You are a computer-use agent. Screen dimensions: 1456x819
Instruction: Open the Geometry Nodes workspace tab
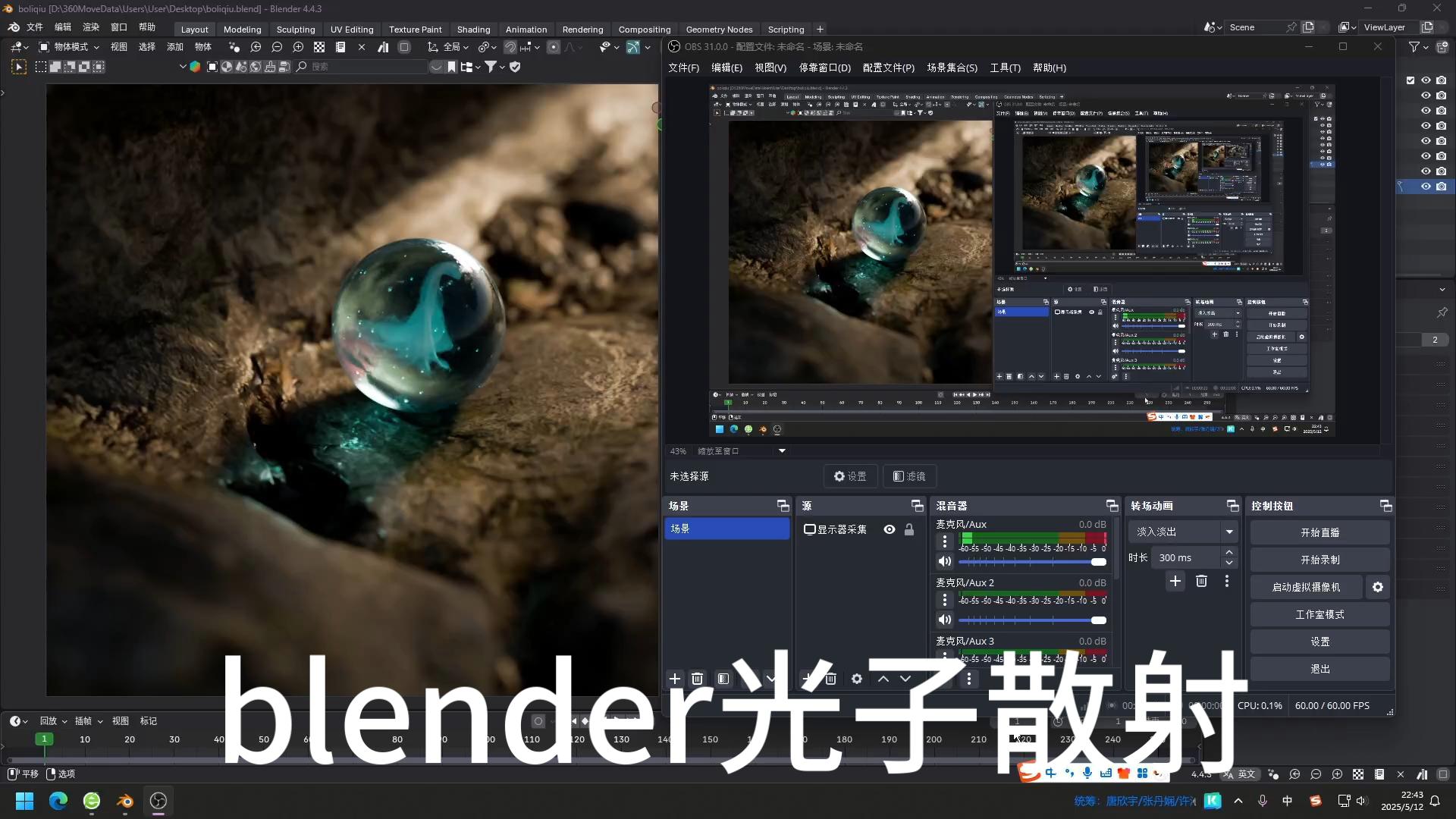tap(719, 30)
